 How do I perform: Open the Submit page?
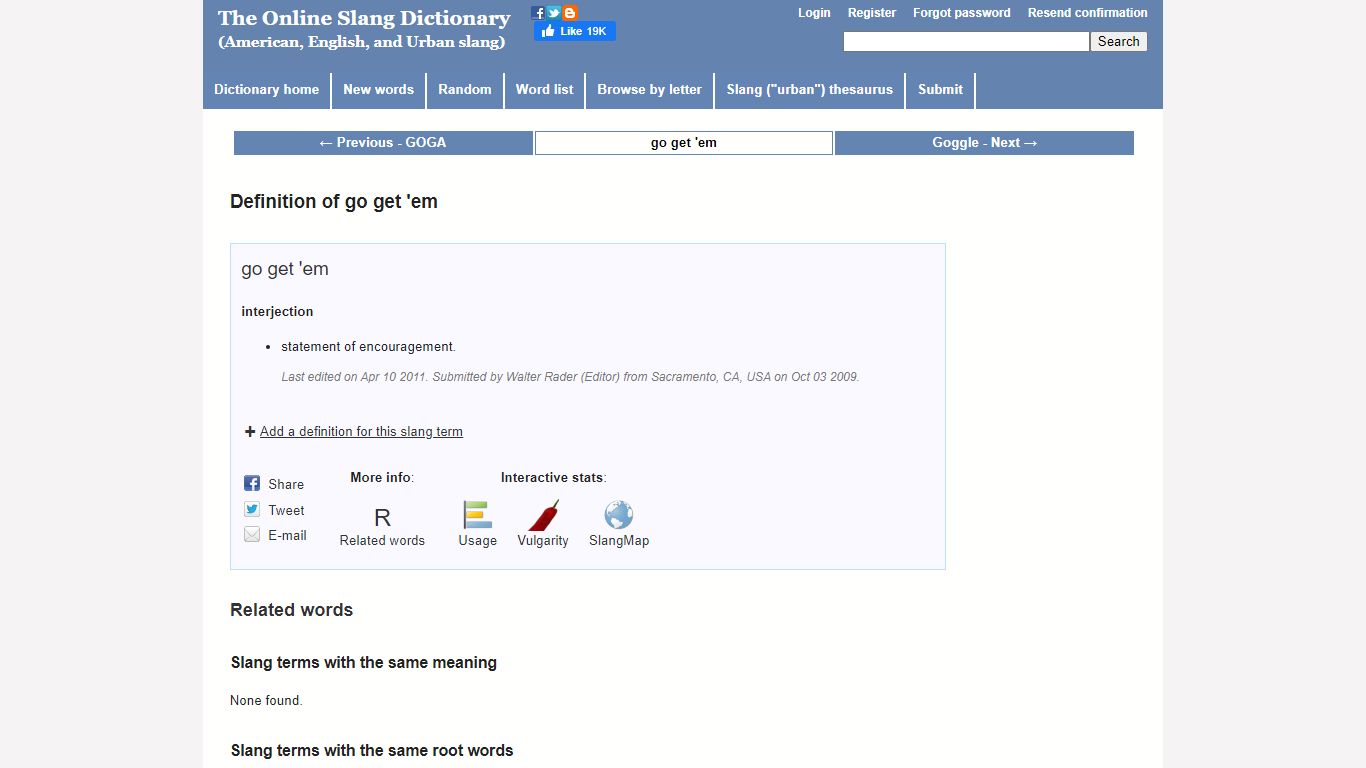point(941,89)
